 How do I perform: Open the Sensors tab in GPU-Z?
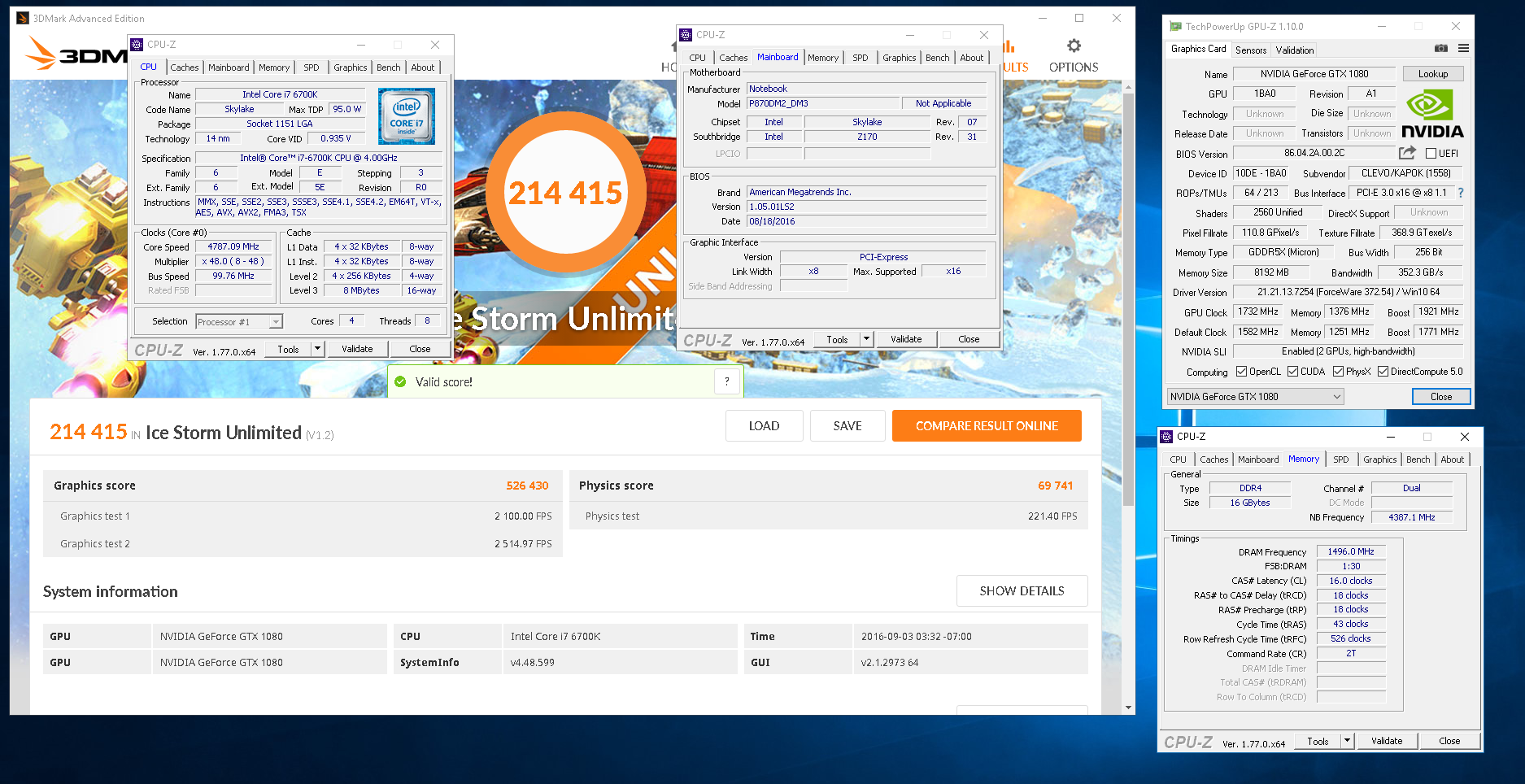[x=1251, y=50]
